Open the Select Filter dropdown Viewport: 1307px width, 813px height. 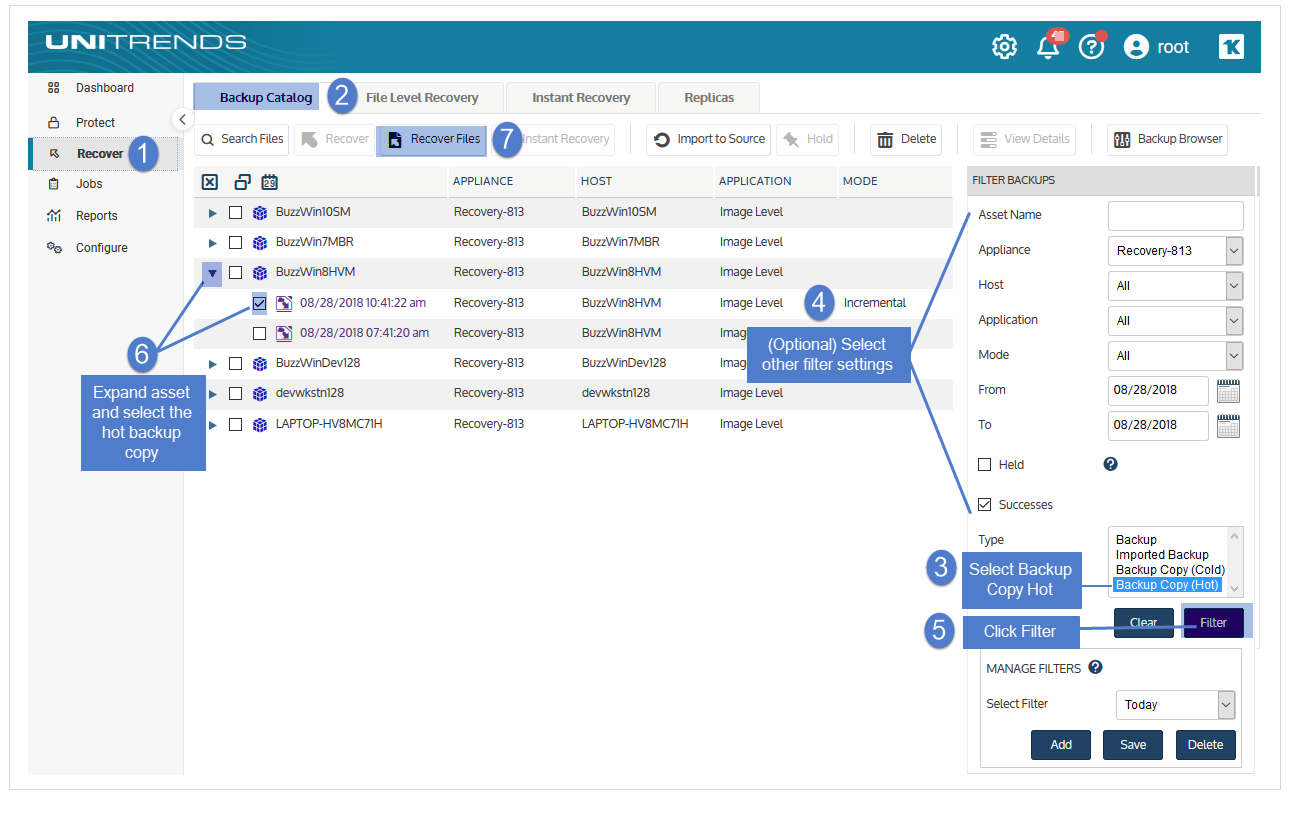coord(1176,704)
